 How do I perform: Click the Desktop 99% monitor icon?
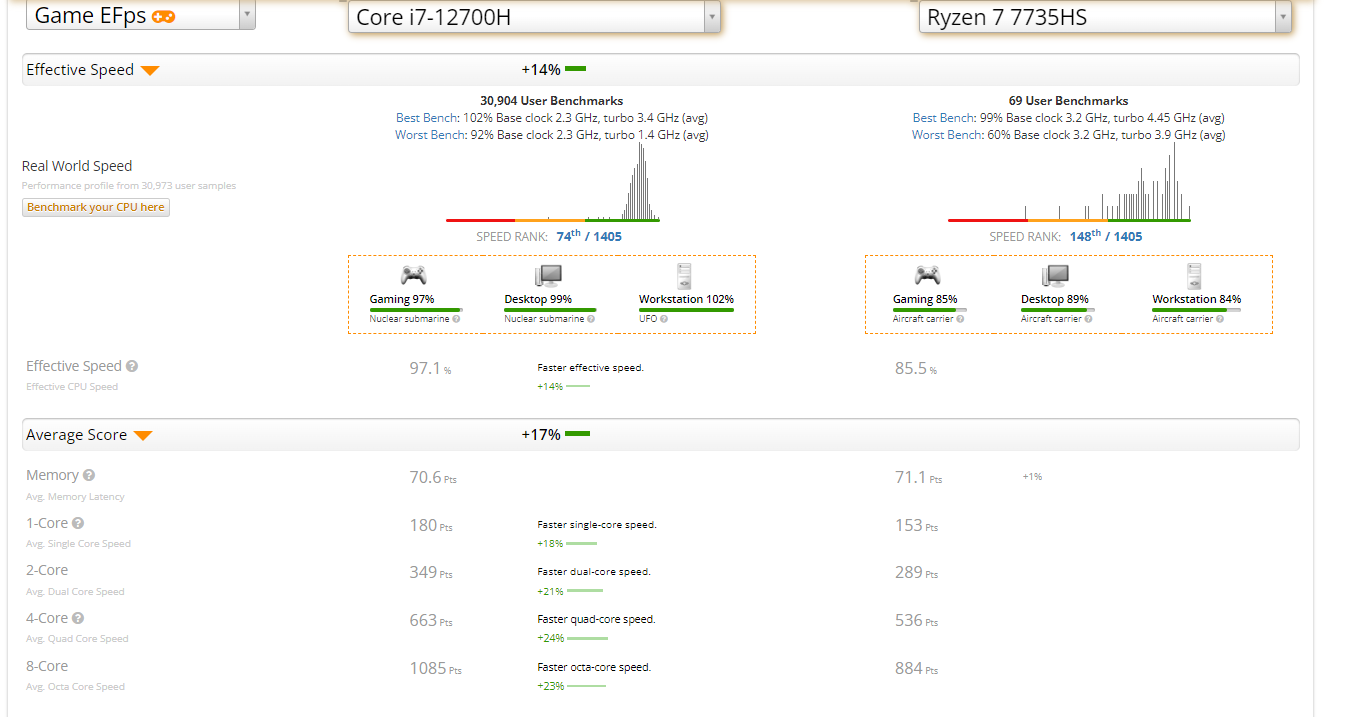pos(548,276)
